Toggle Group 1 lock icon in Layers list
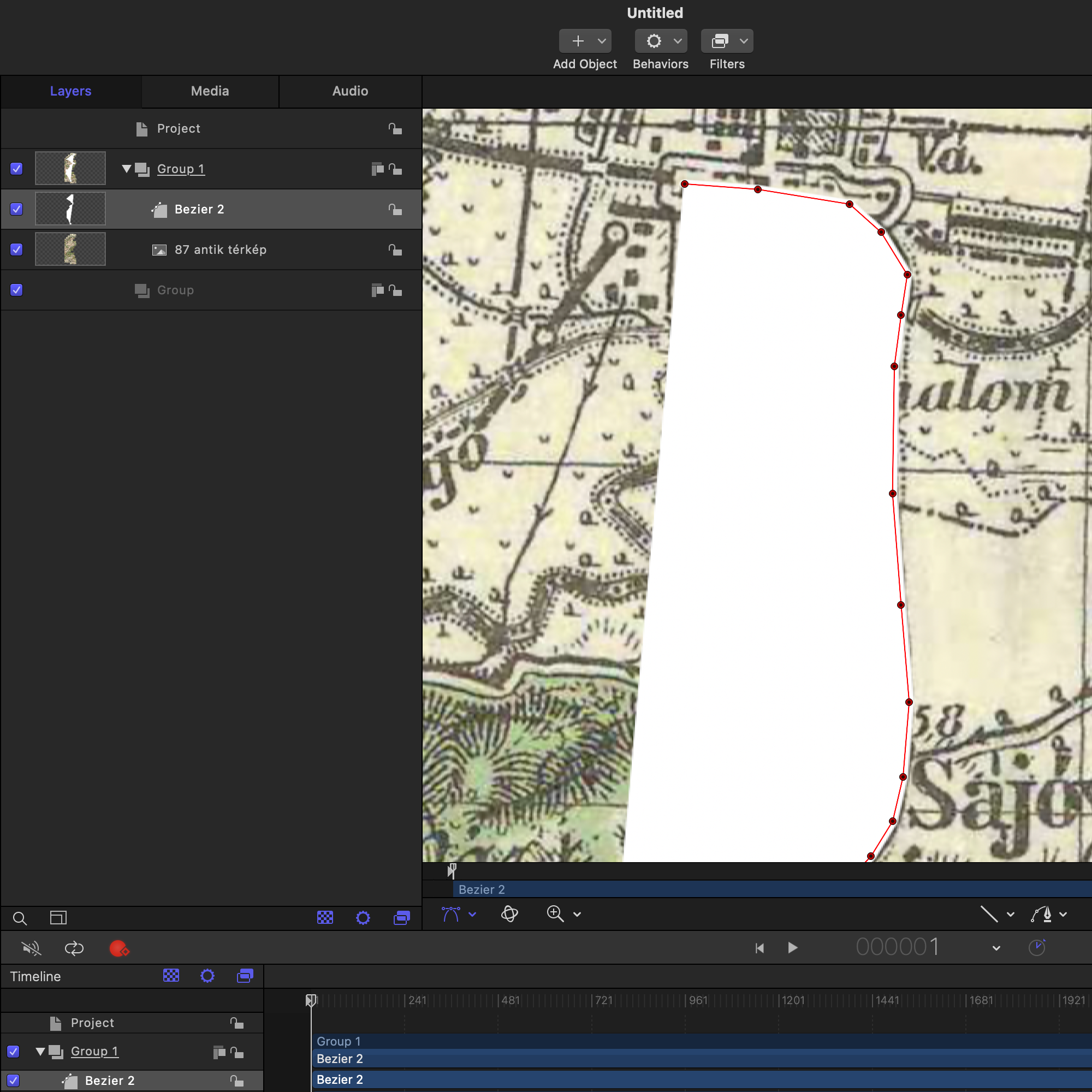 [x=395, y=169]
